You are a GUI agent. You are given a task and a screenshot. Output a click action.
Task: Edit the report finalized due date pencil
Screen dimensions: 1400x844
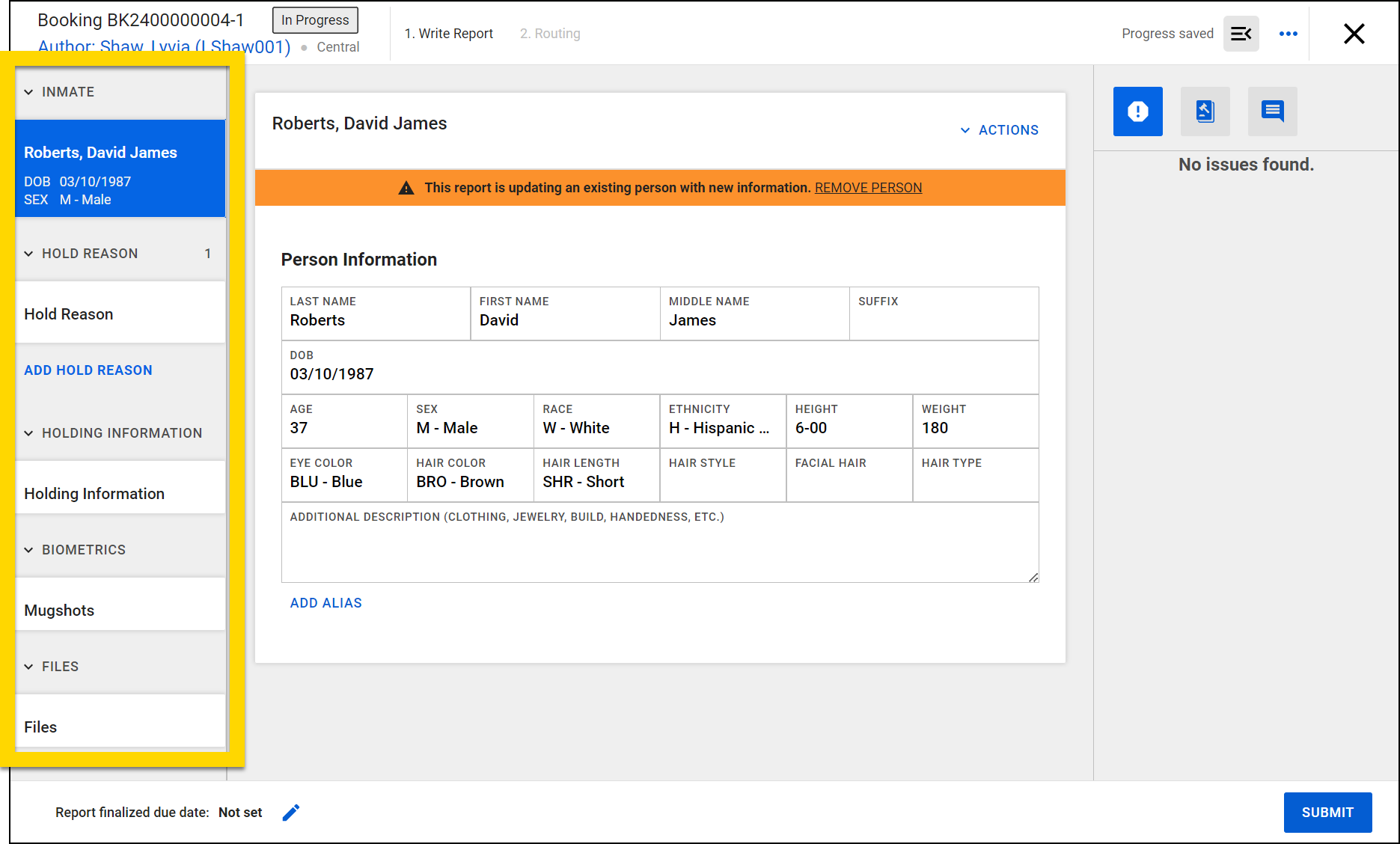pyautogui.click(x=292, y=812)
